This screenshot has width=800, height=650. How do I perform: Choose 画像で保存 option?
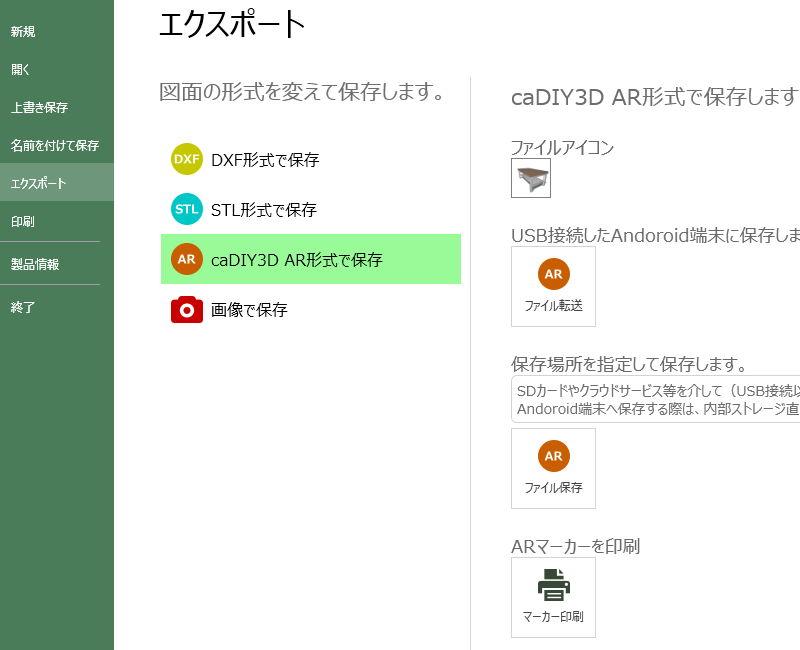click(x=311, y=309)
